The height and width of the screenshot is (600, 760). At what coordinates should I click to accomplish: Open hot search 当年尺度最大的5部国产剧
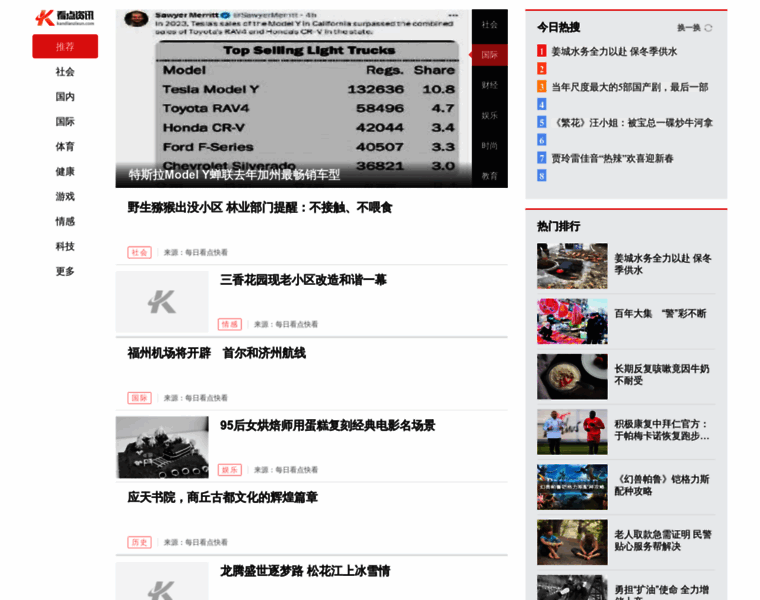point(630,87)
